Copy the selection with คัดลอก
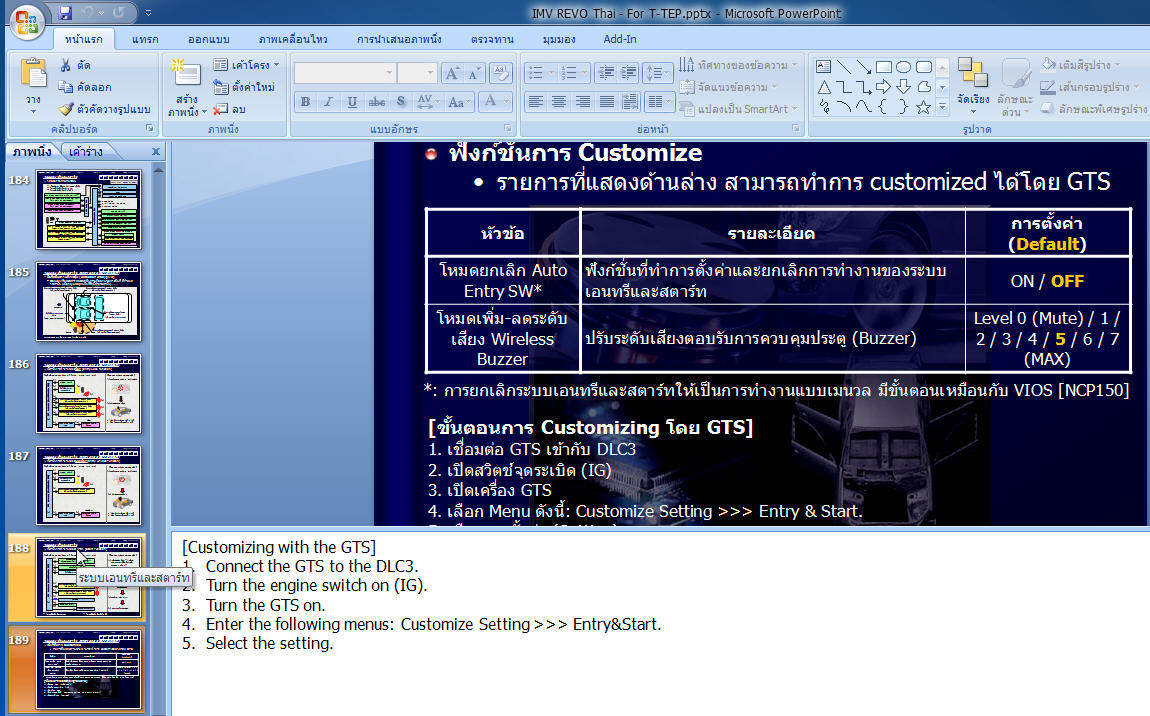This screenshot has height=716, width=1150. [85, 87]
